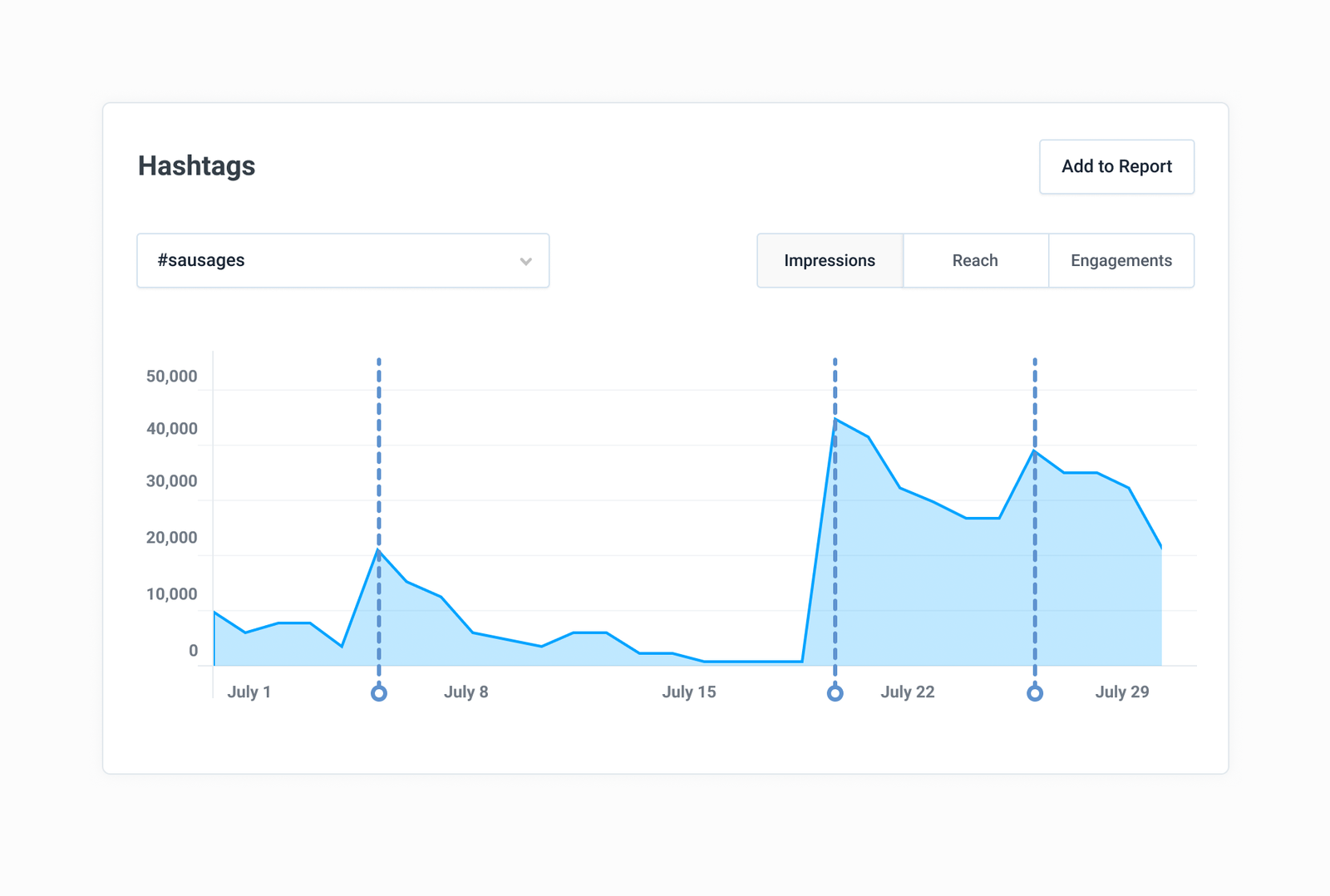
Task: Click the #sausages text in selector
Action: pos(201,260)
